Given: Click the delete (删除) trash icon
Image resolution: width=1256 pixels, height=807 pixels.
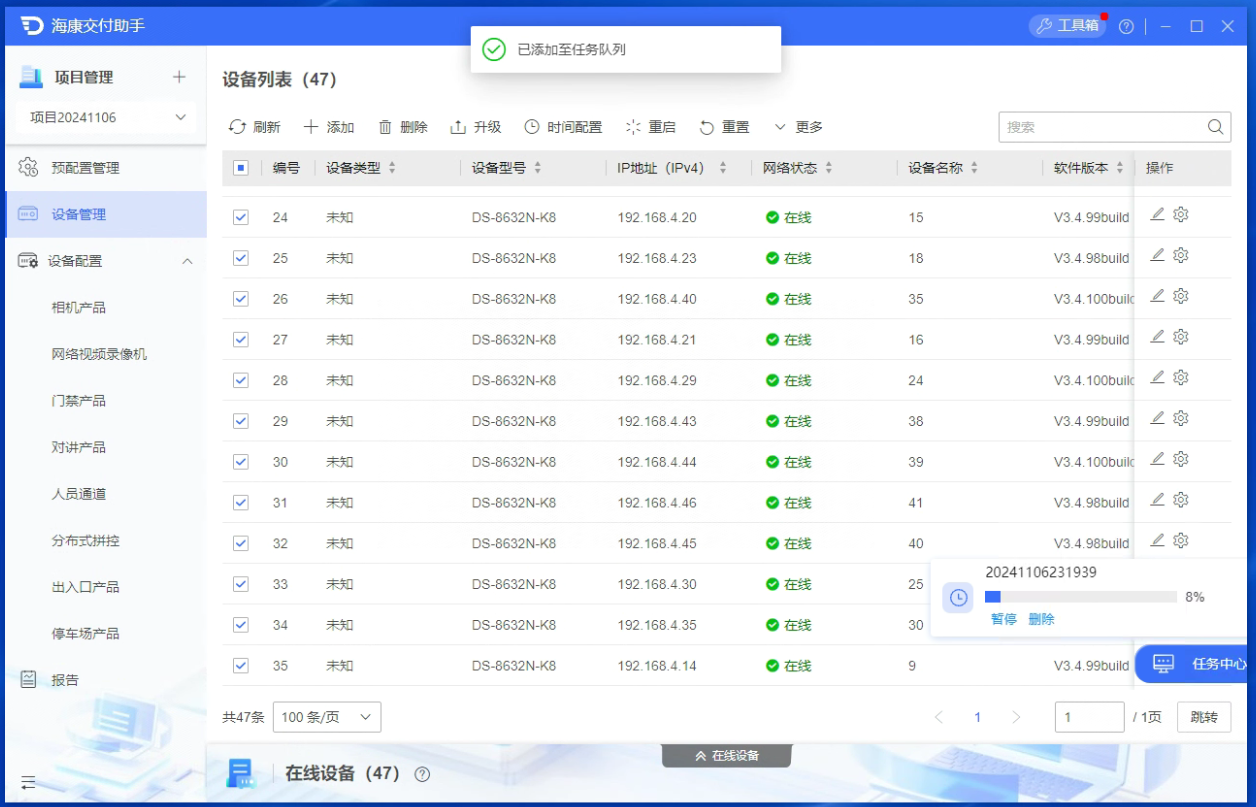Looking at the screenshot, I should pyautogui.click(x=385, y=127).
